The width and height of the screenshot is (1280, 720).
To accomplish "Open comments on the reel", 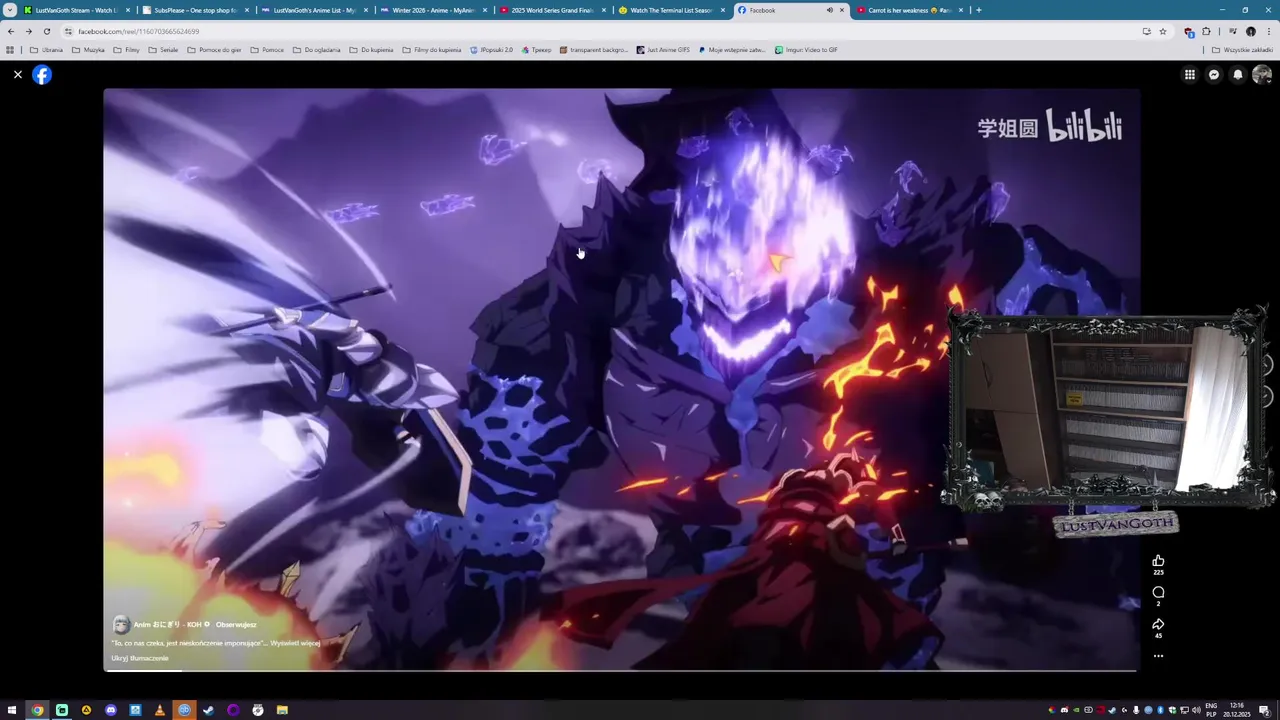I will (x=1158, y=593).
